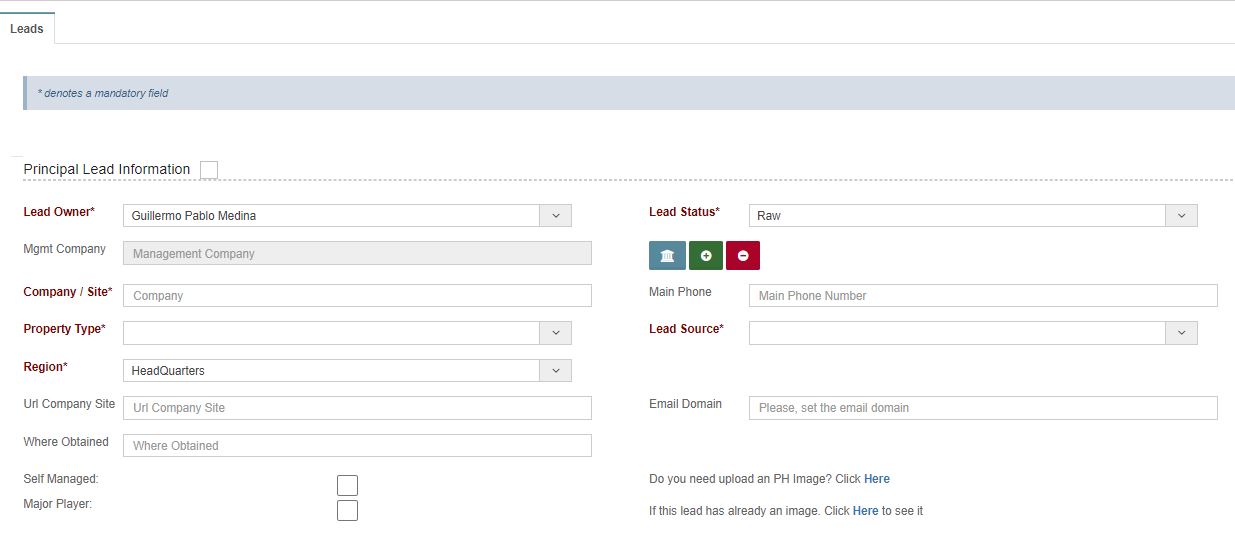Screen dimensions: 1235x539
Task: Open the Region dropdown showing HeadQuarters
Action: 555,370
